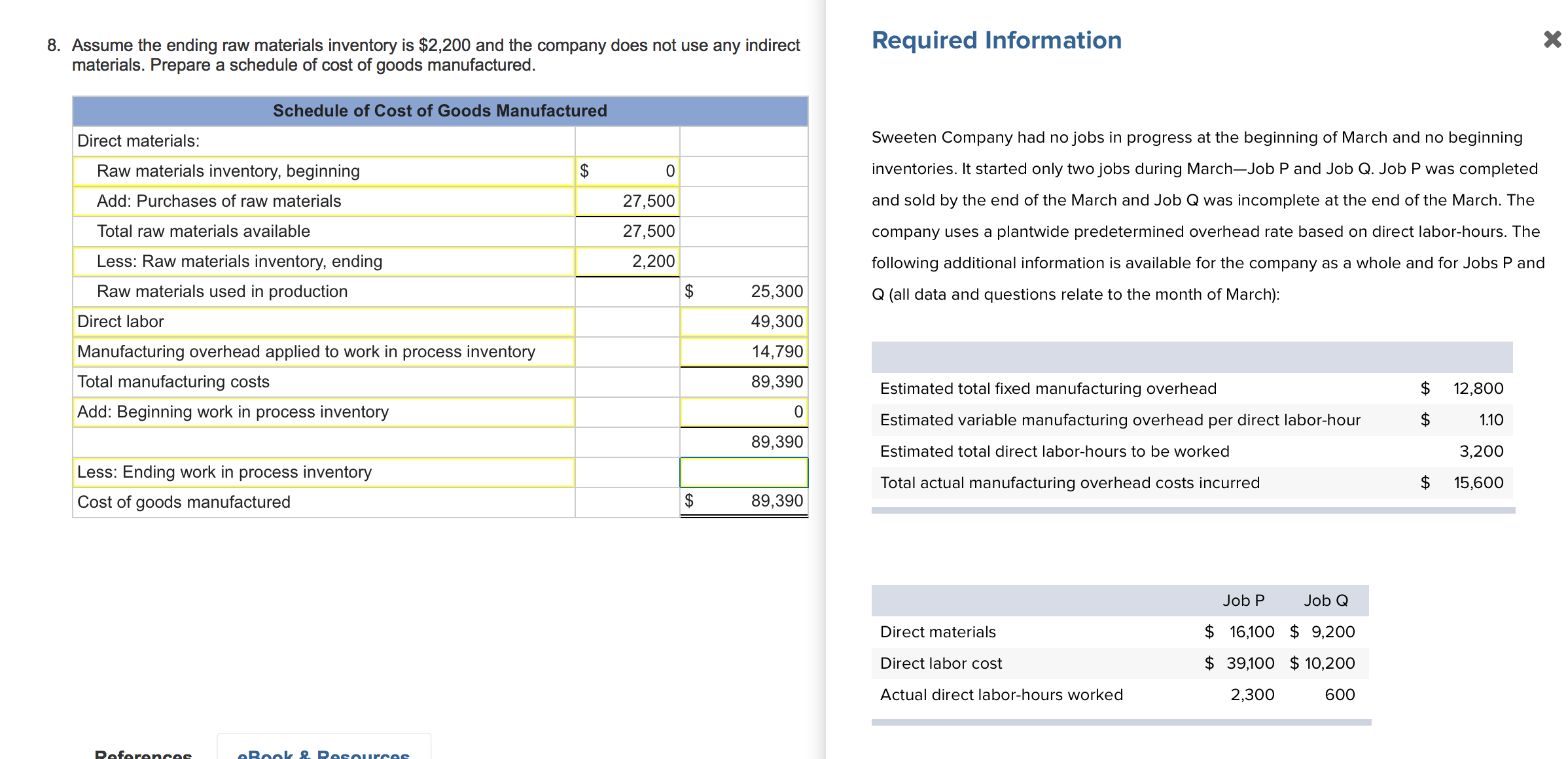The image size is (1568, 759).
Task: Select the Raw materials inventory, beginning label
Action: pos(323,171)
